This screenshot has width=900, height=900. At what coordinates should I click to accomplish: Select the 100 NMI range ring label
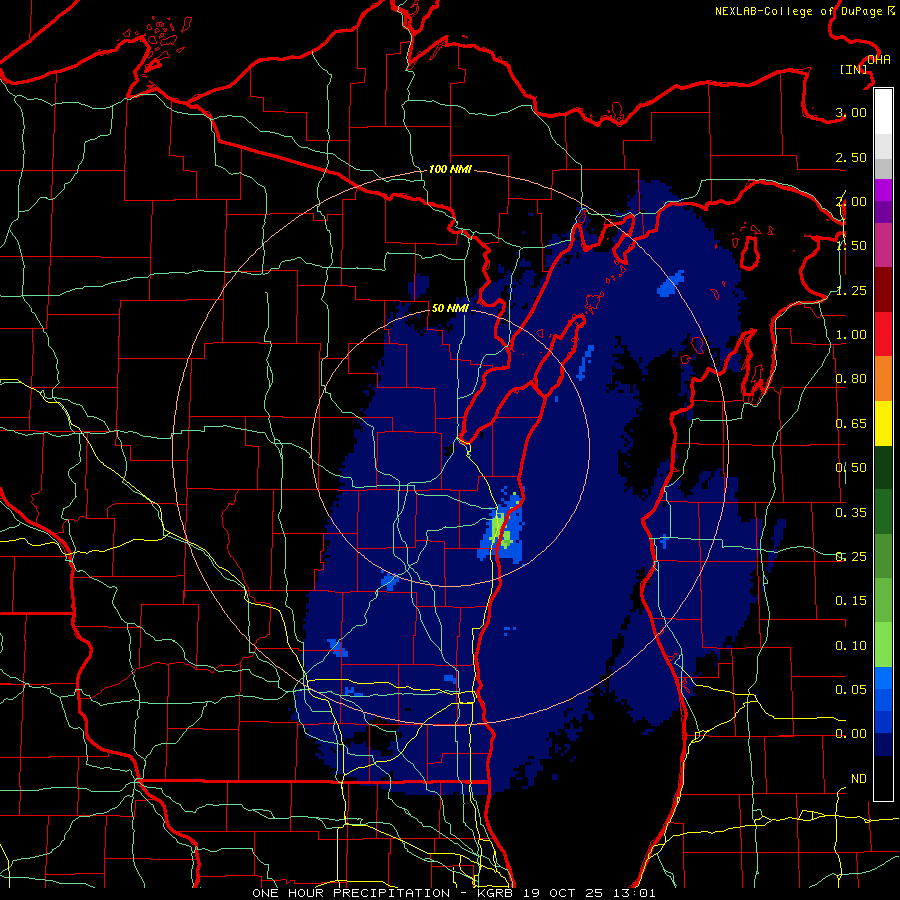coord(450,169)
